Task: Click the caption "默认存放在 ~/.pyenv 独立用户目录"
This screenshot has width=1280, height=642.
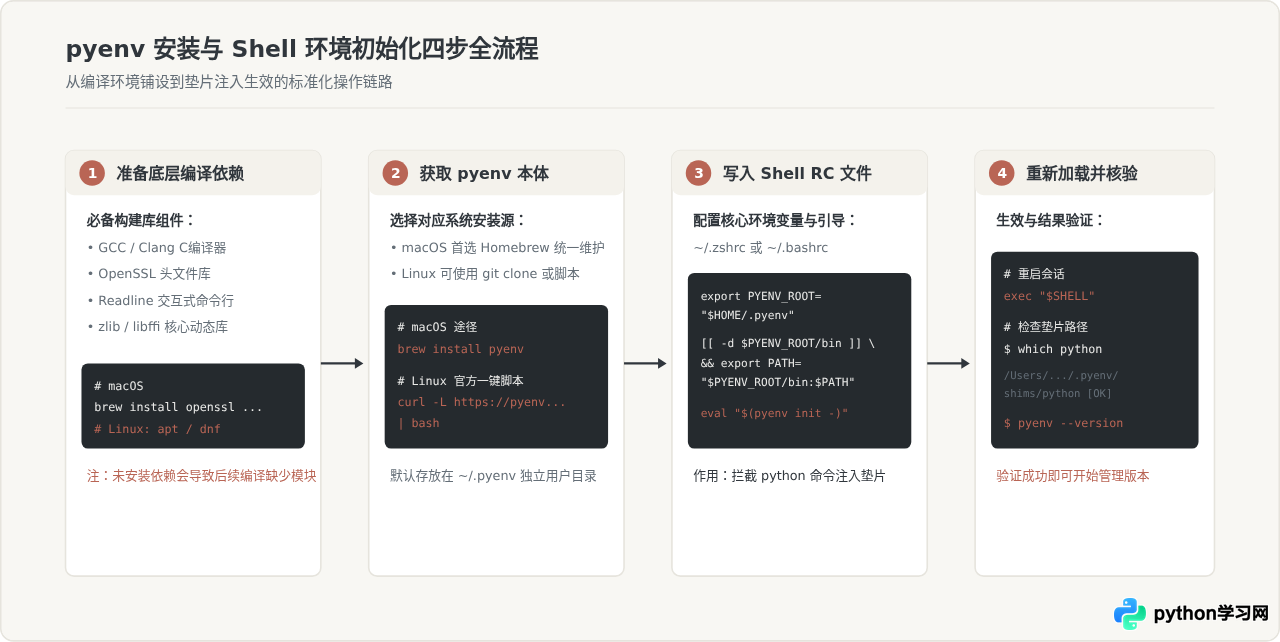Action: pyautogui.click(x=493, y=476)
